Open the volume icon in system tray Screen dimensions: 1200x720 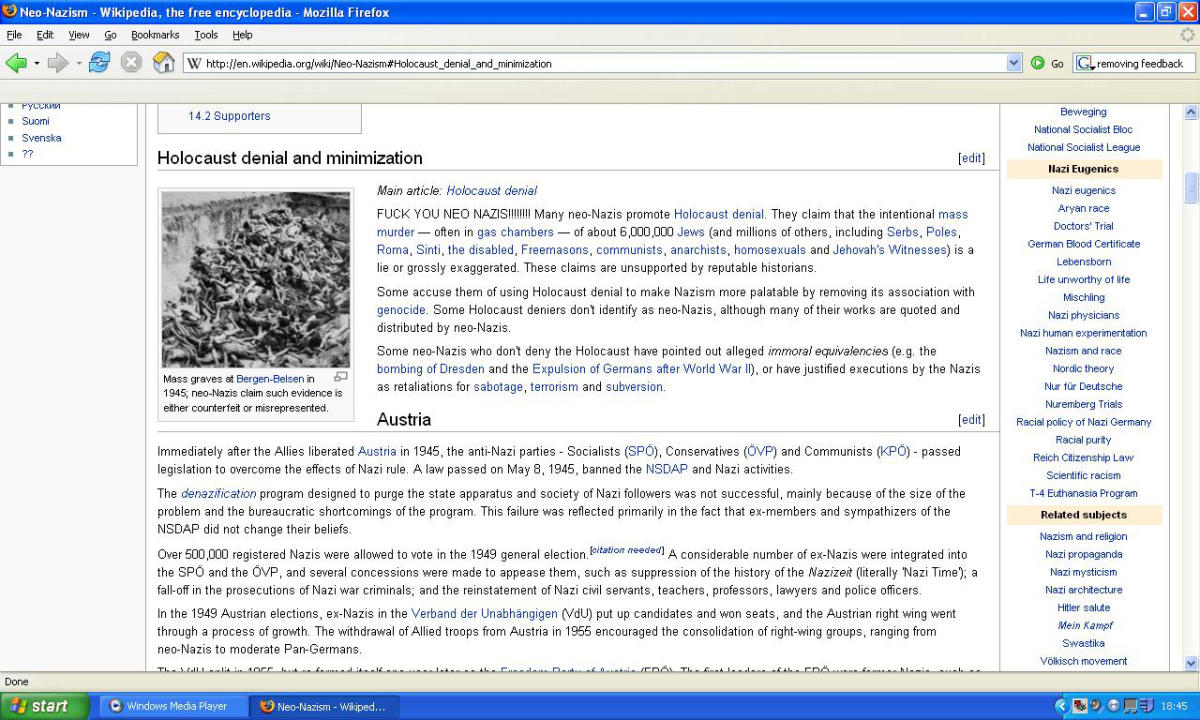(x=1093, y=707)
